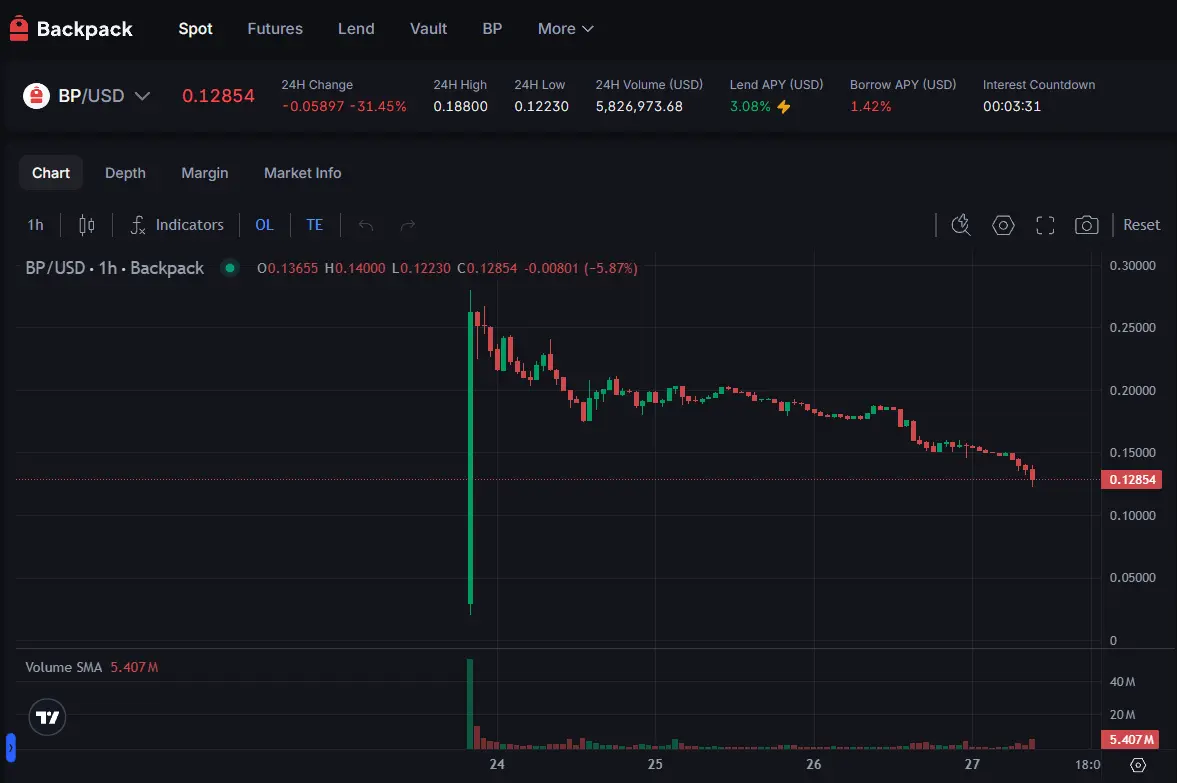Redo the chart change

click(408, 225)
